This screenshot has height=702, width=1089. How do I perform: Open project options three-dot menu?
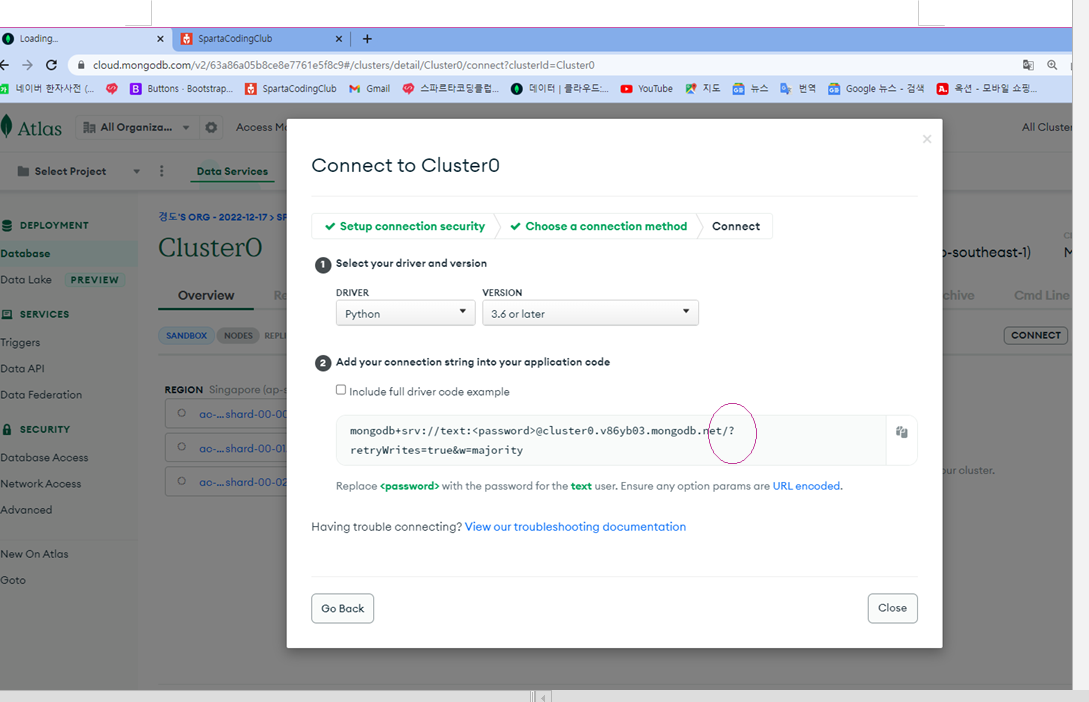(x=162, y=171)
